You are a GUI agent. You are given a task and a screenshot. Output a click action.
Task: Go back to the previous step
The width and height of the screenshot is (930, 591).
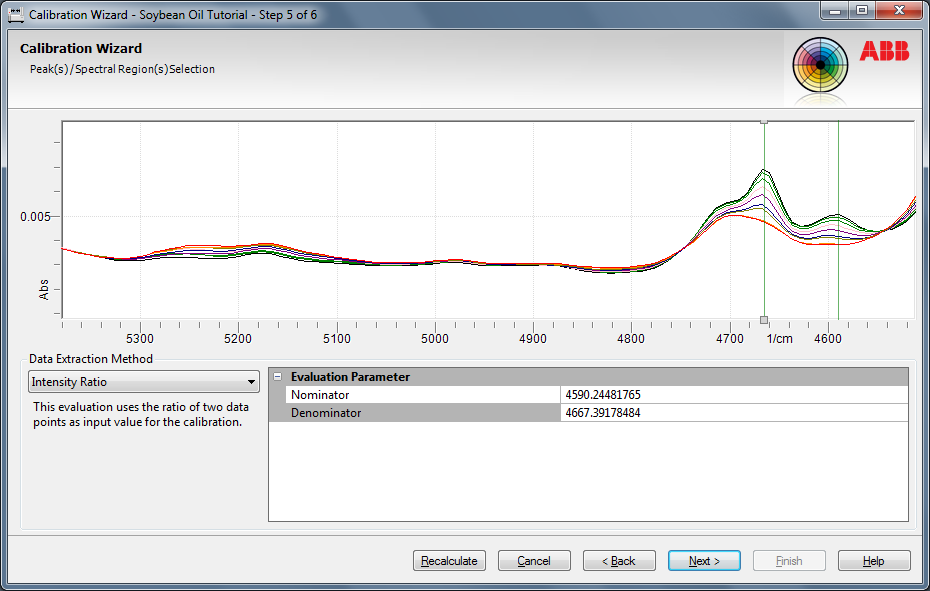coord(619,561)
